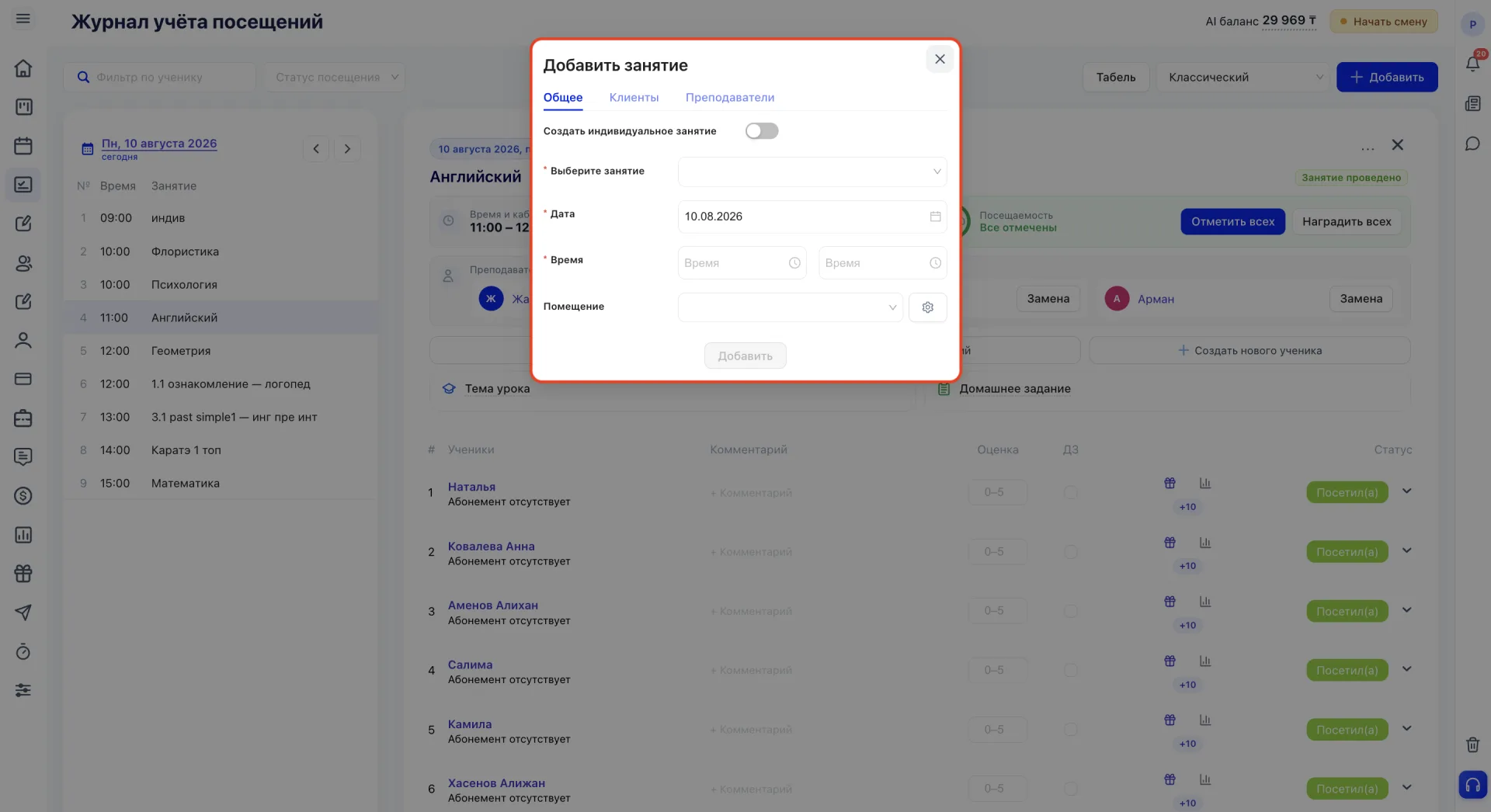Open the notifications bell icon
1491x812 pixels.
1472,64
